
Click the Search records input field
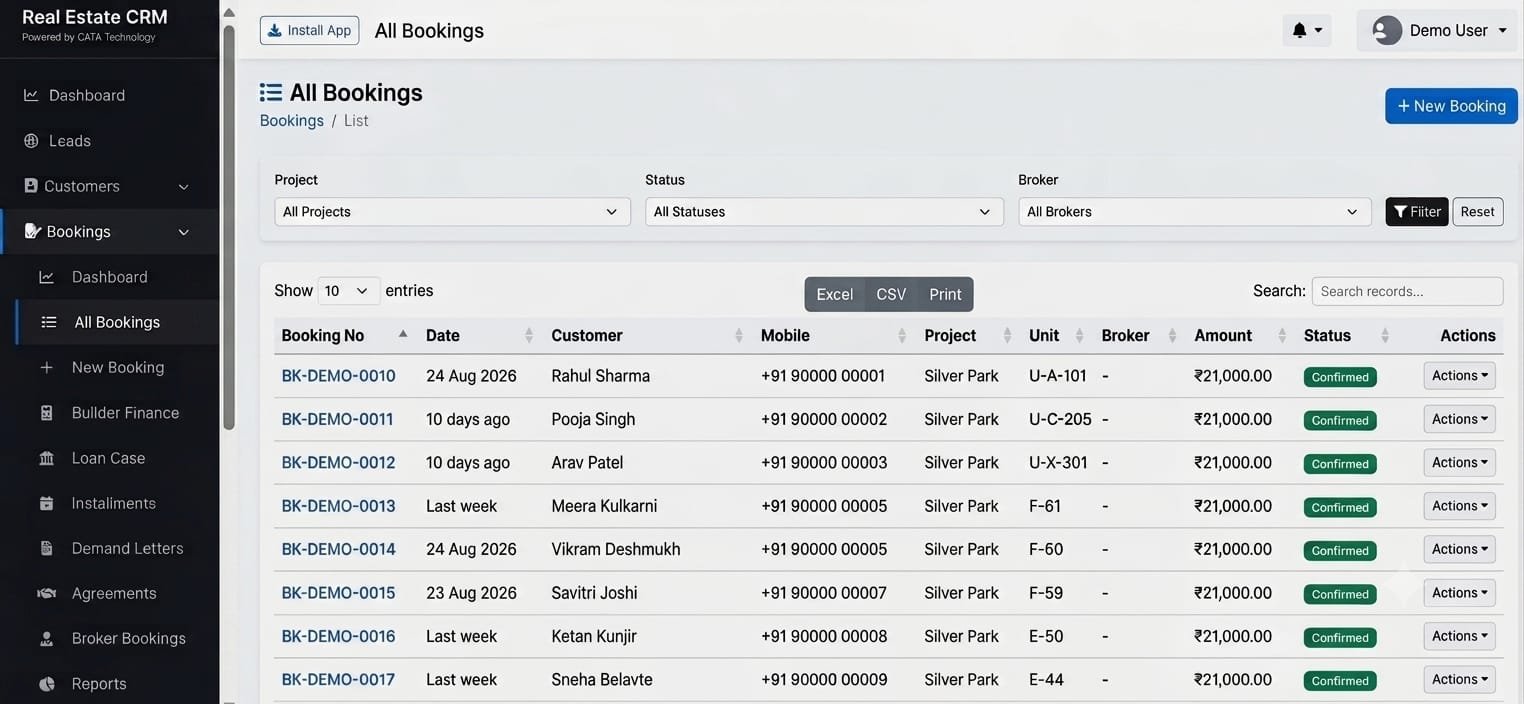click(x=1407, y=291)
